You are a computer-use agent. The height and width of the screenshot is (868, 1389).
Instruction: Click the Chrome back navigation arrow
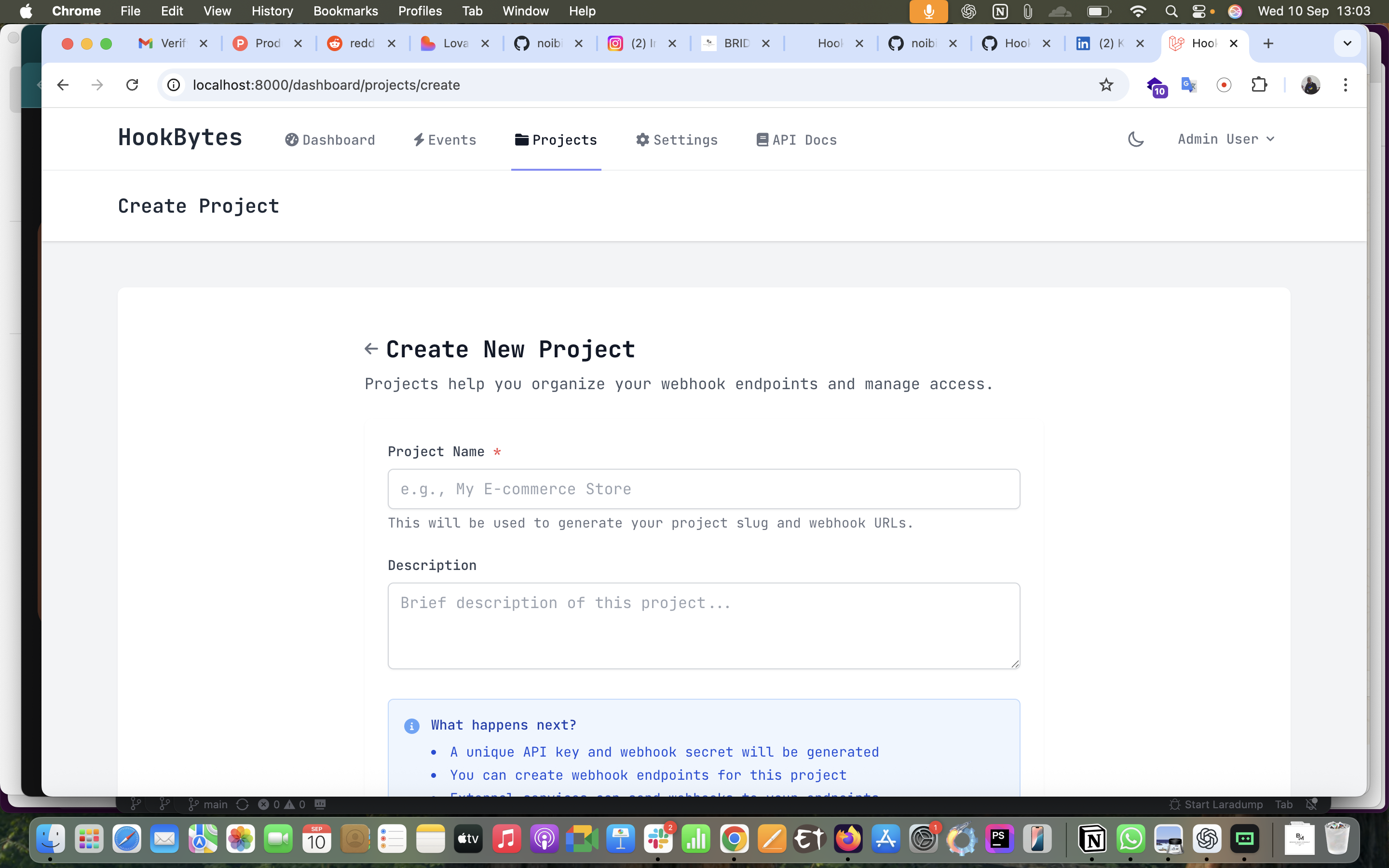pos(63,85)
